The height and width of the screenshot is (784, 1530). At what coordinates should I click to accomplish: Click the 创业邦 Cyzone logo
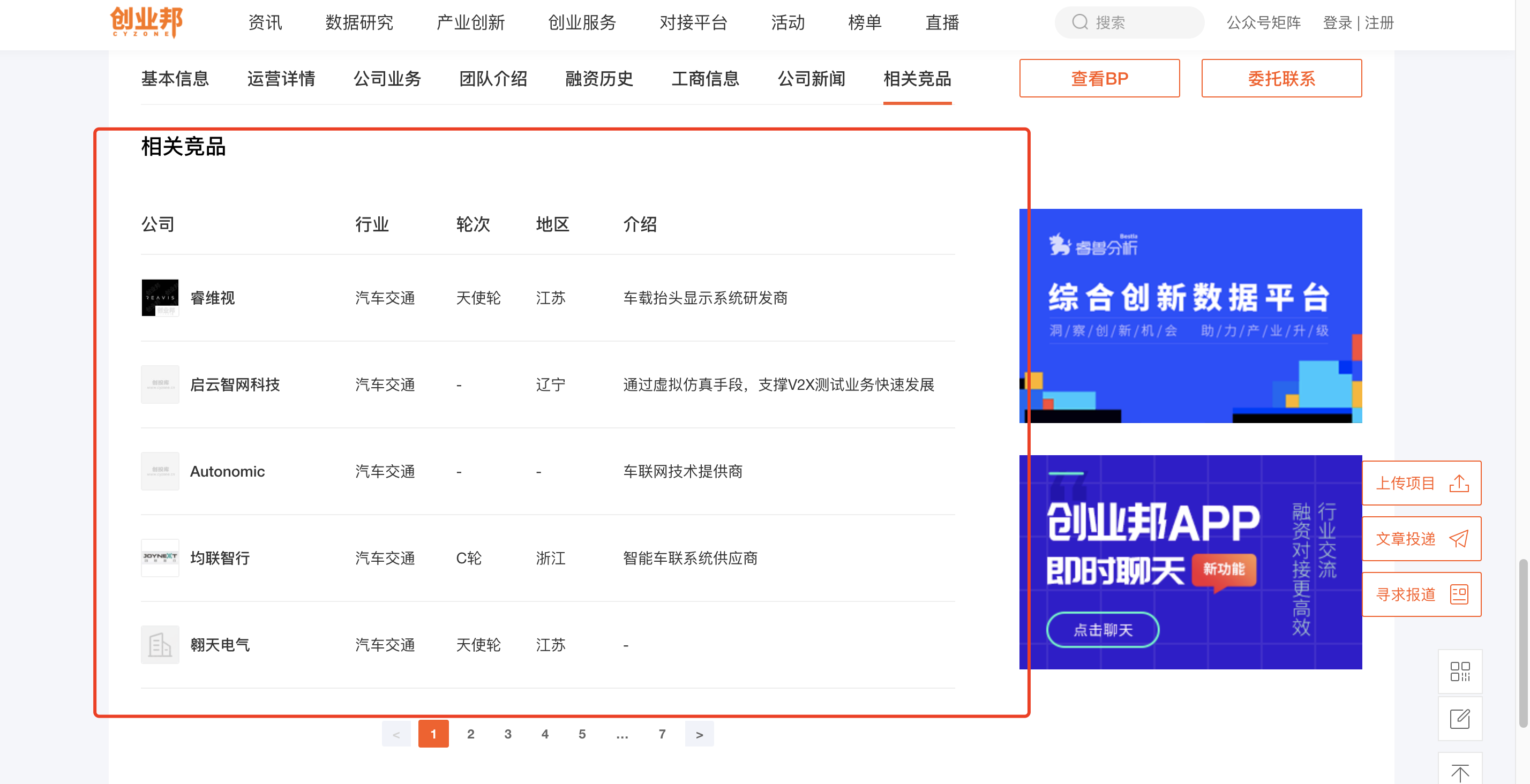(146, 22)
